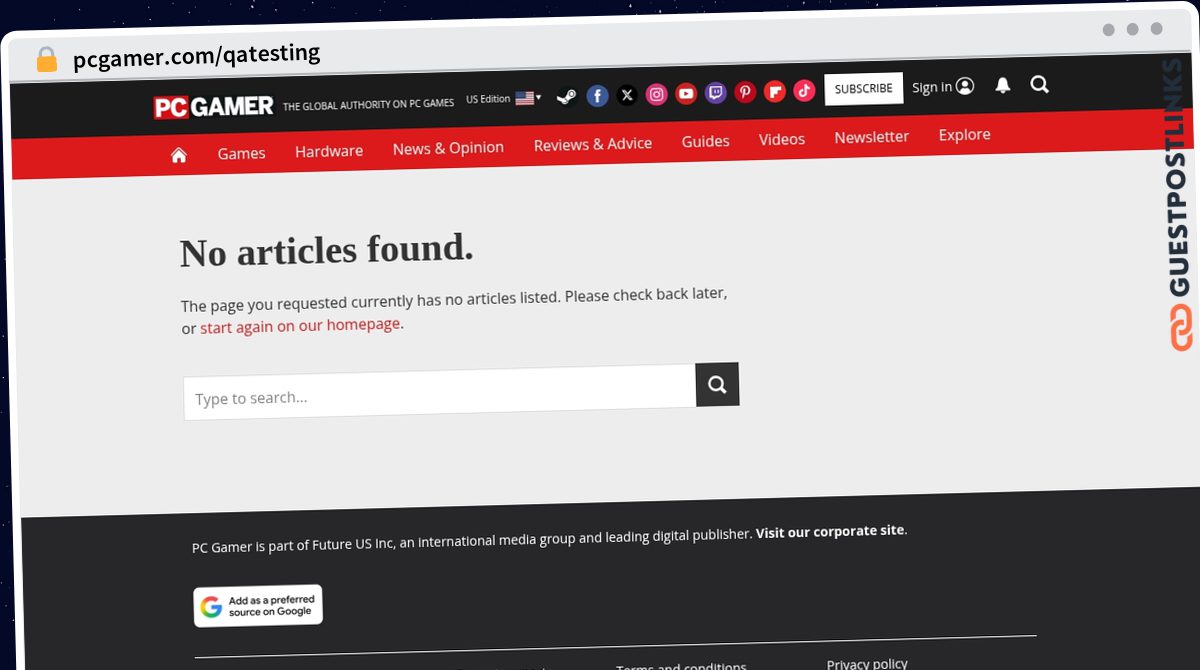Image resolution: width=1200 pixels, height=670 pixels.
Task: Go to the Home icon in navigation bar
Action: tap(179, 155)
